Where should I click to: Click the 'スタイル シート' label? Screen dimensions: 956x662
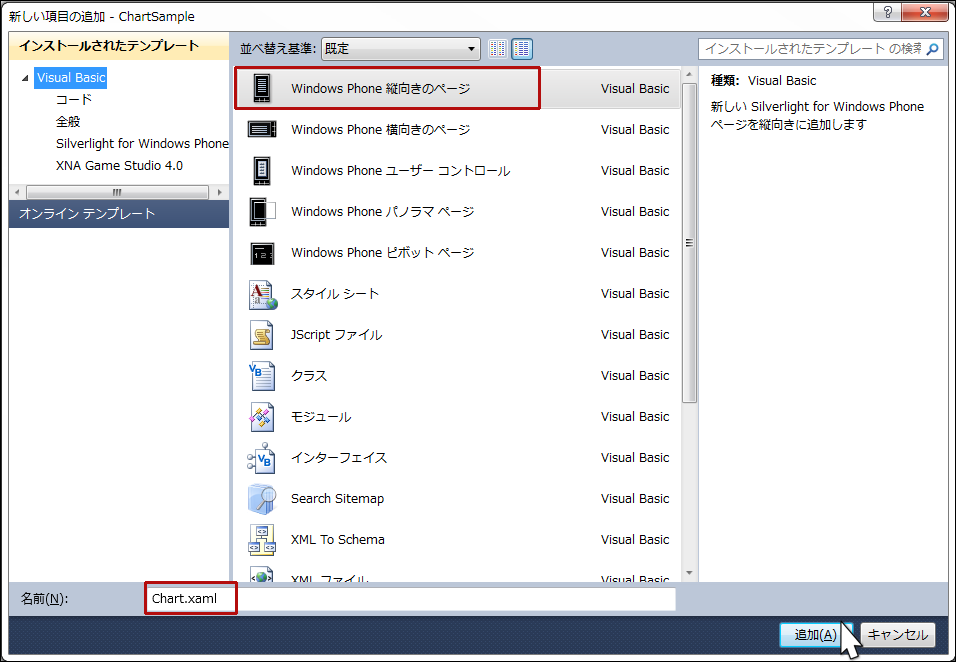coord(335,294)
